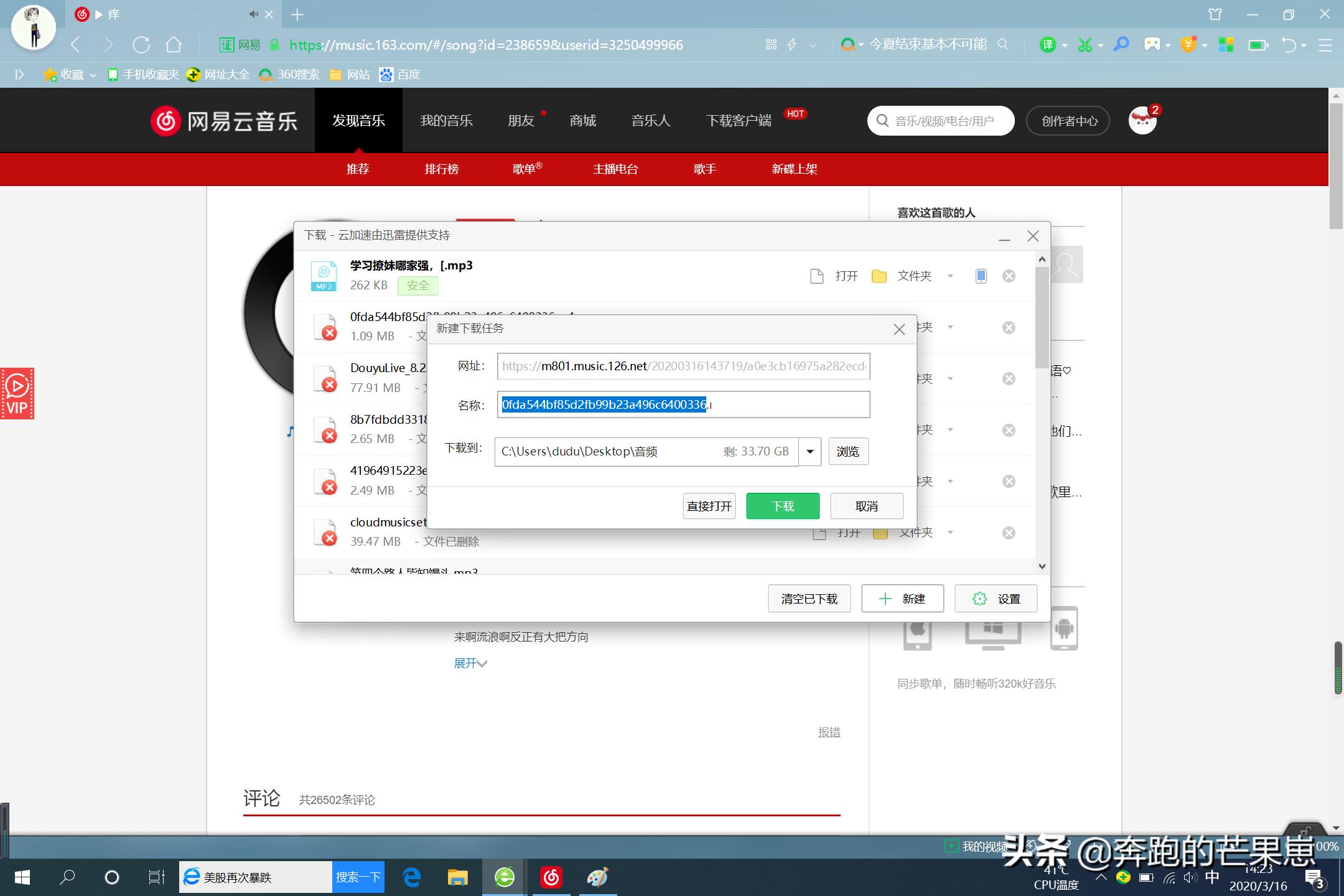Switch to the 排行榜 tab
The image size is (1344, 896).
tap(442, 169)
